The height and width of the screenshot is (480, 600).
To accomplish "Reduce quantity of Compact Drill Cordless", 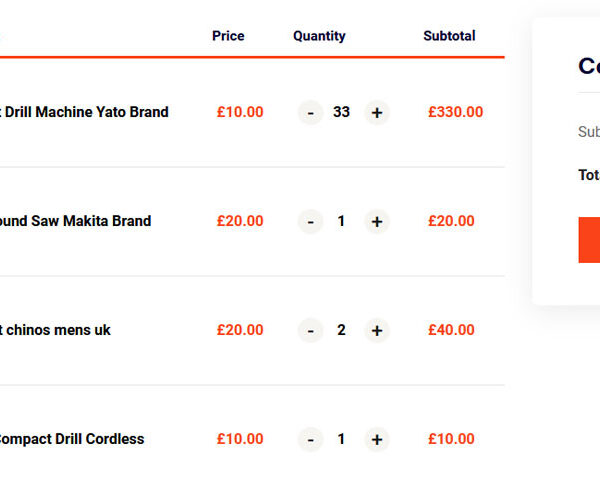I will click(x=310, y=439).
